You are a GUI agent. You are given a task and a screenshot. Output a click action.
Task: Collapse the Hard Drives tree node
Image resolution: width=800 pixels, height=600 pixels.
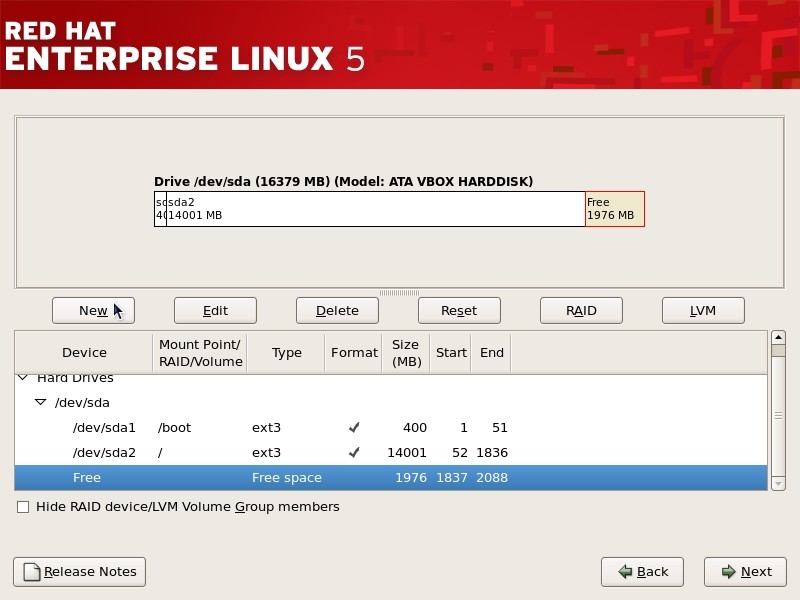coord(23,378)
